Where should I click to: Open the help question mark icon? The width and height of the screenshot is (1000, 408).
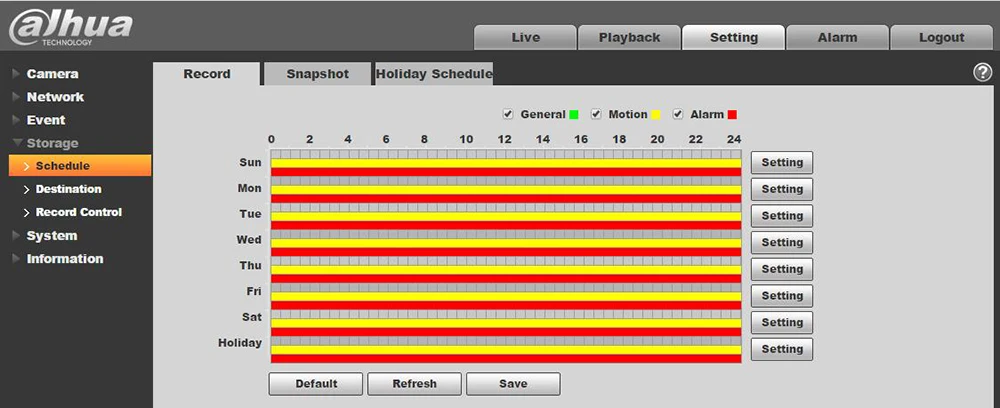[x=982, y=73]
